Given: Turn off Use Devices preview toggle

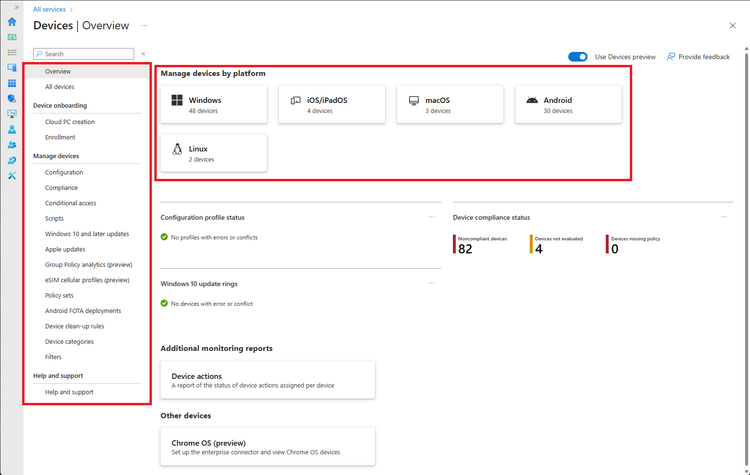Looking at the screenshot, I should pos(578,57).
